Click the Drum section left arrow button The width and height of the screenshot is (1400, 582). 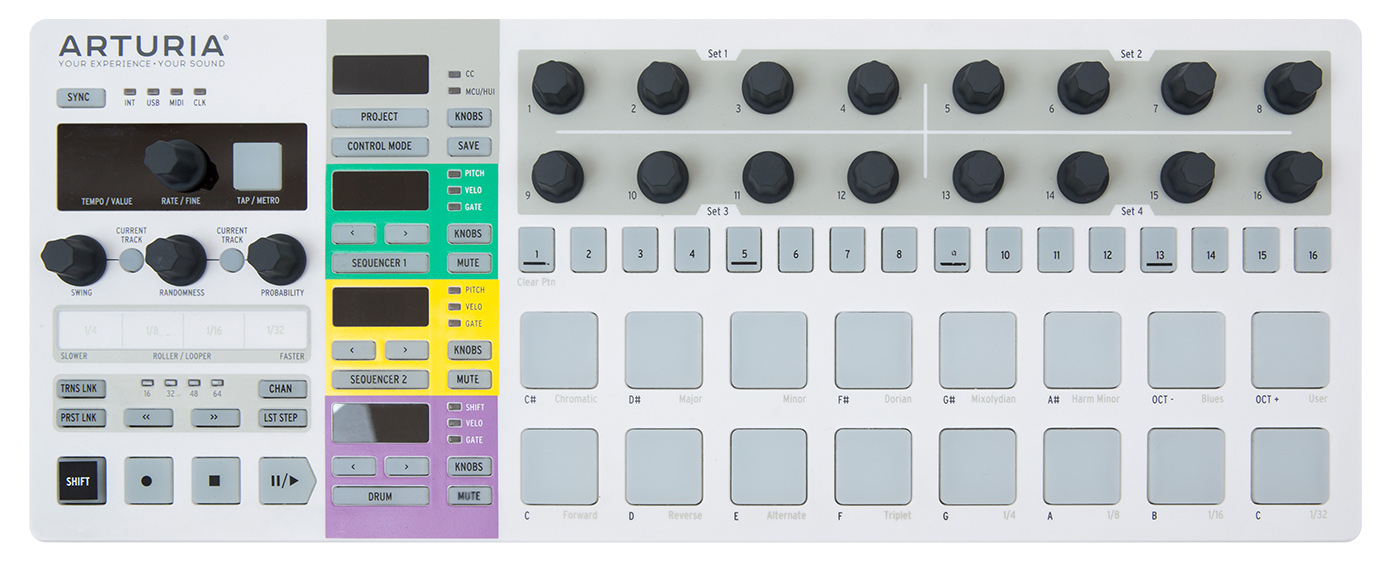tap(355, 467)
